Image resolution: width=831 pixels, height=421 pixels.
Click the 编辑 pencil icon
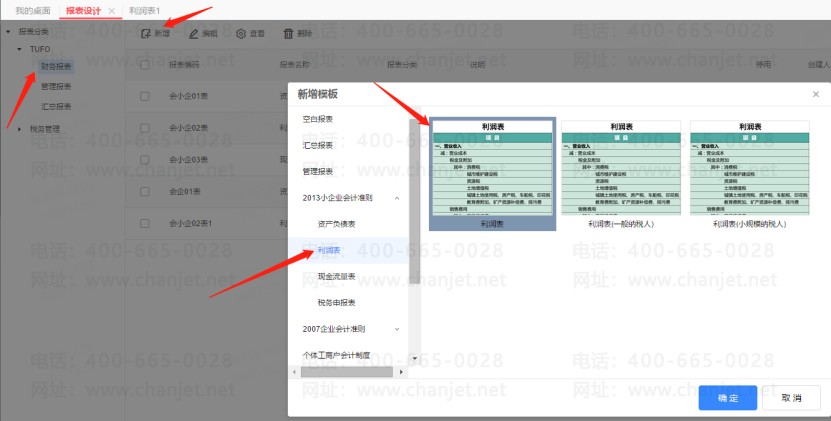pos(193,34)
